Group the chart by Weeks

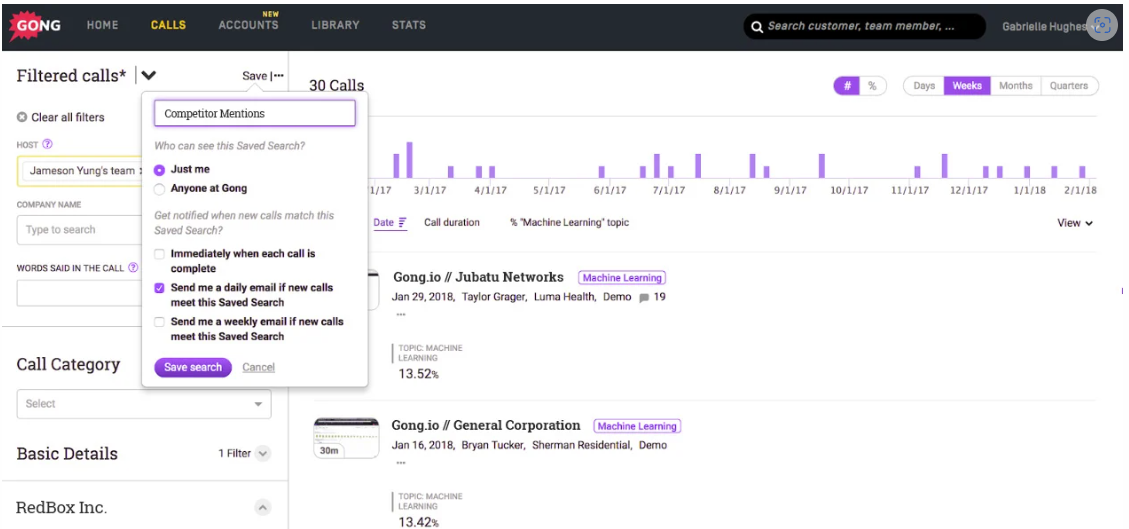pos(967,86)
